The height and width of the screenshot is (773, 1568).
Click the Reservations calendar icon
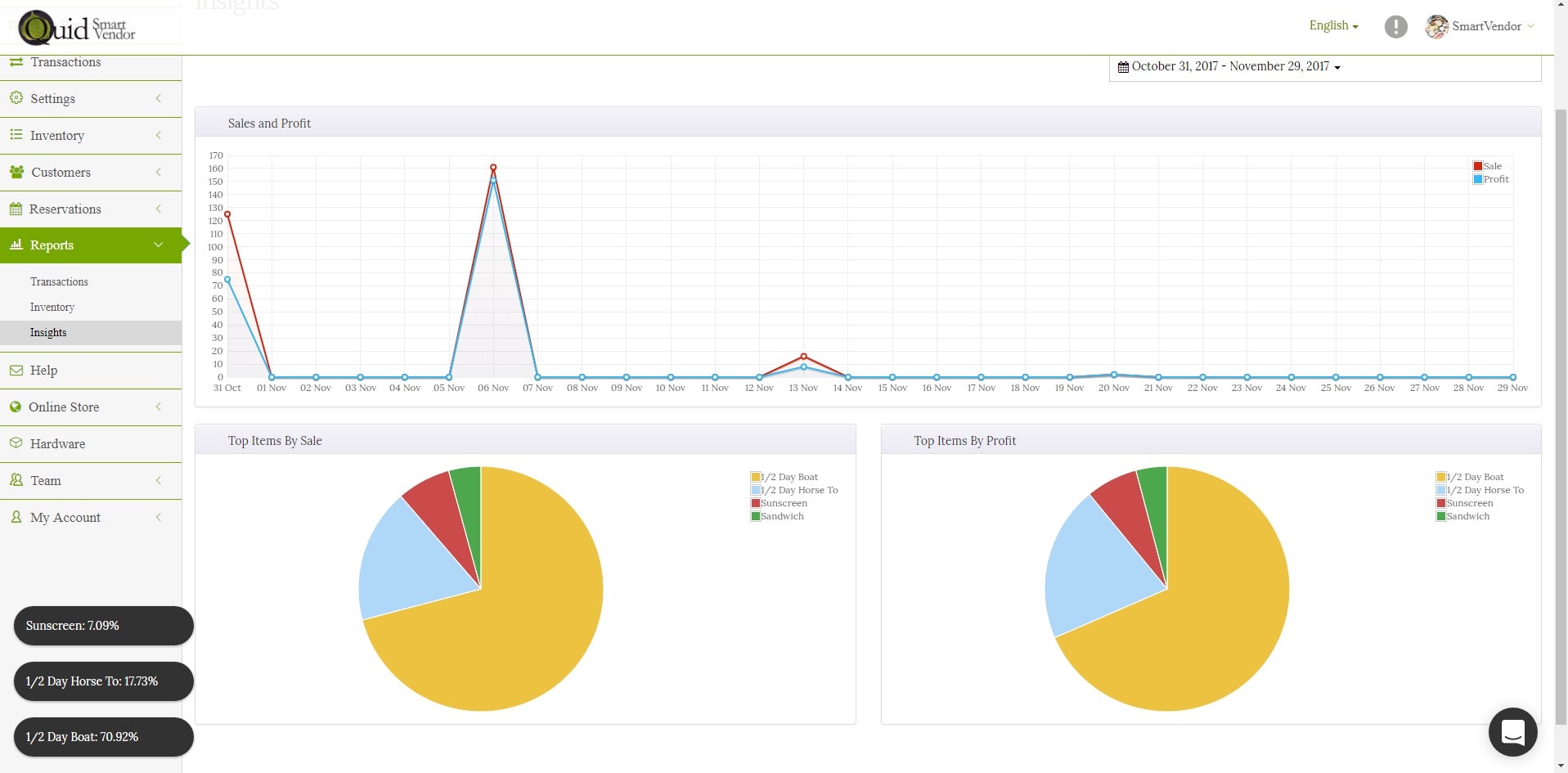16,209
